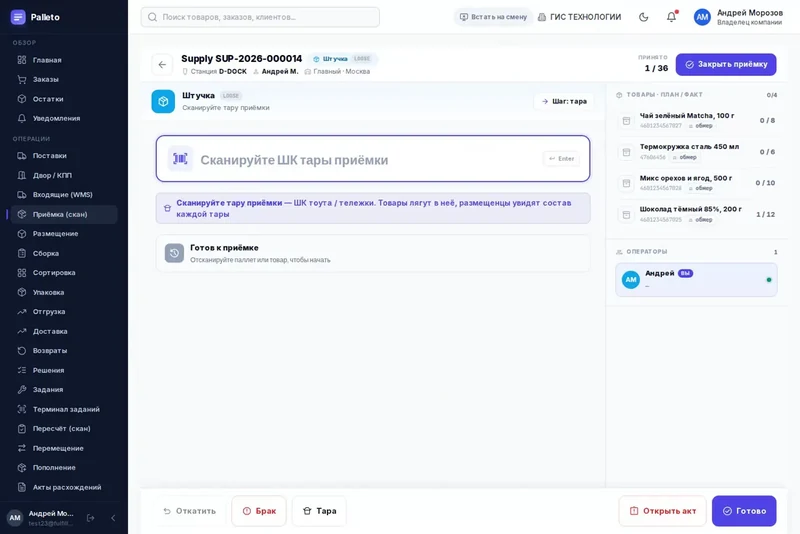Focus the Сканируйте ШК тары приёмки field

pyautogui.click(x=373, y=159)
